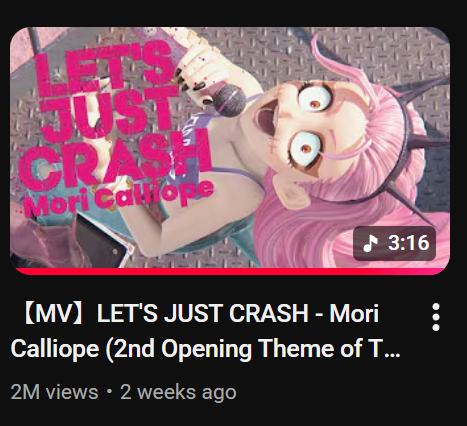467x426 pixels.
Task: Click the 'Mori Calliope' text in thumbnail
Action: (118, 198)
